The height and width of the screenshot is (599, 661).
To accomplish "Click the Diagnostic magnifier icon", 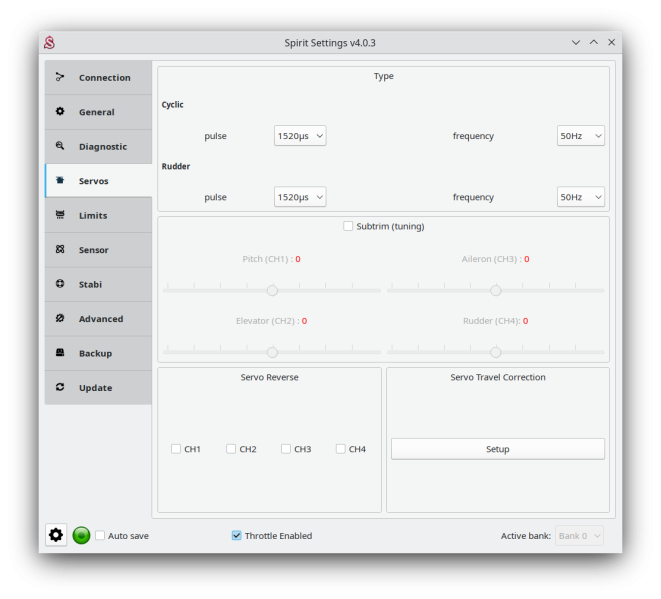I will (60, 146).
